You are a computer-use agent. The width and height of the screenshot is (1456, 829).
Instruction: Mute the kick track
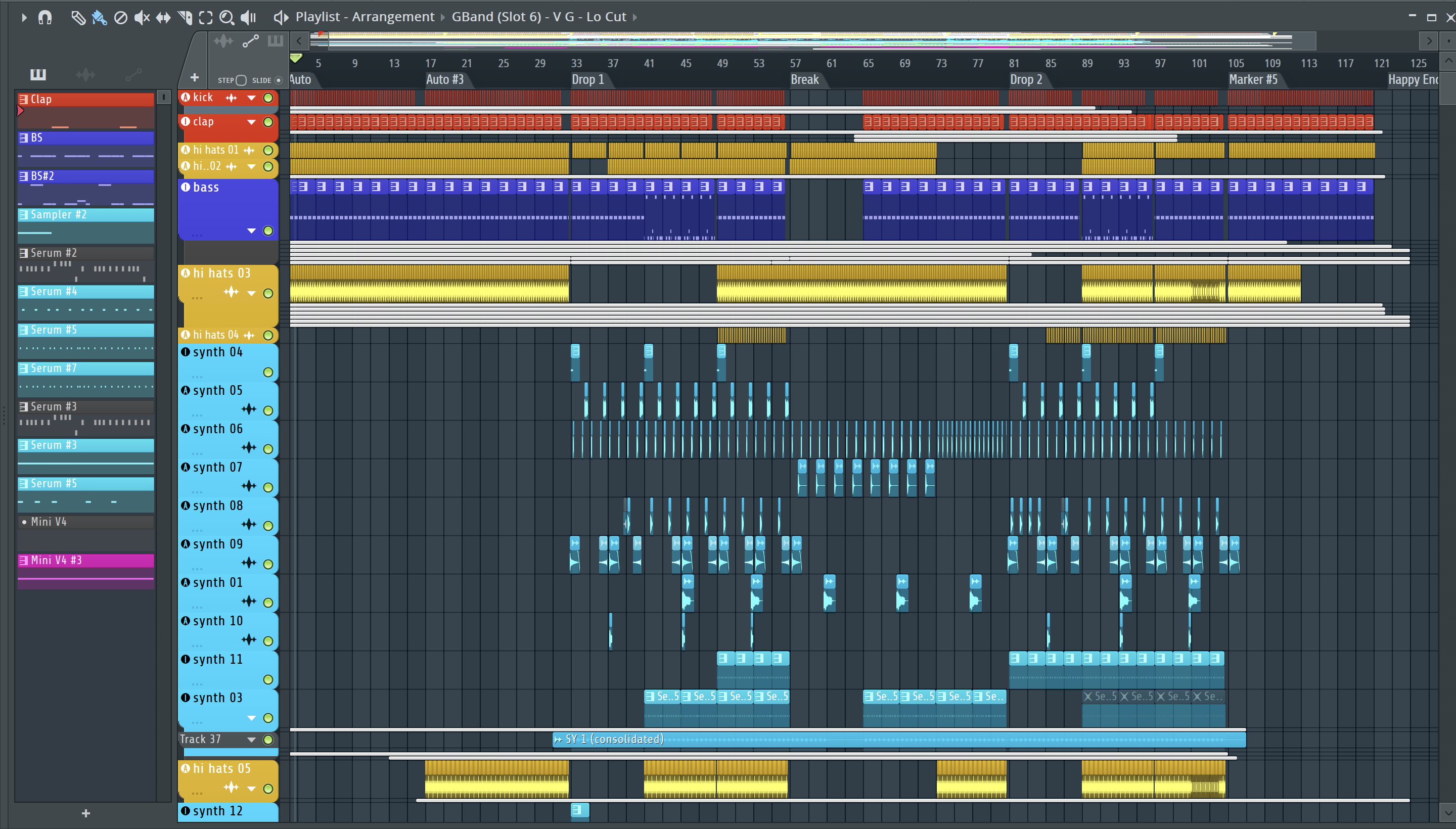coord(268,98)
